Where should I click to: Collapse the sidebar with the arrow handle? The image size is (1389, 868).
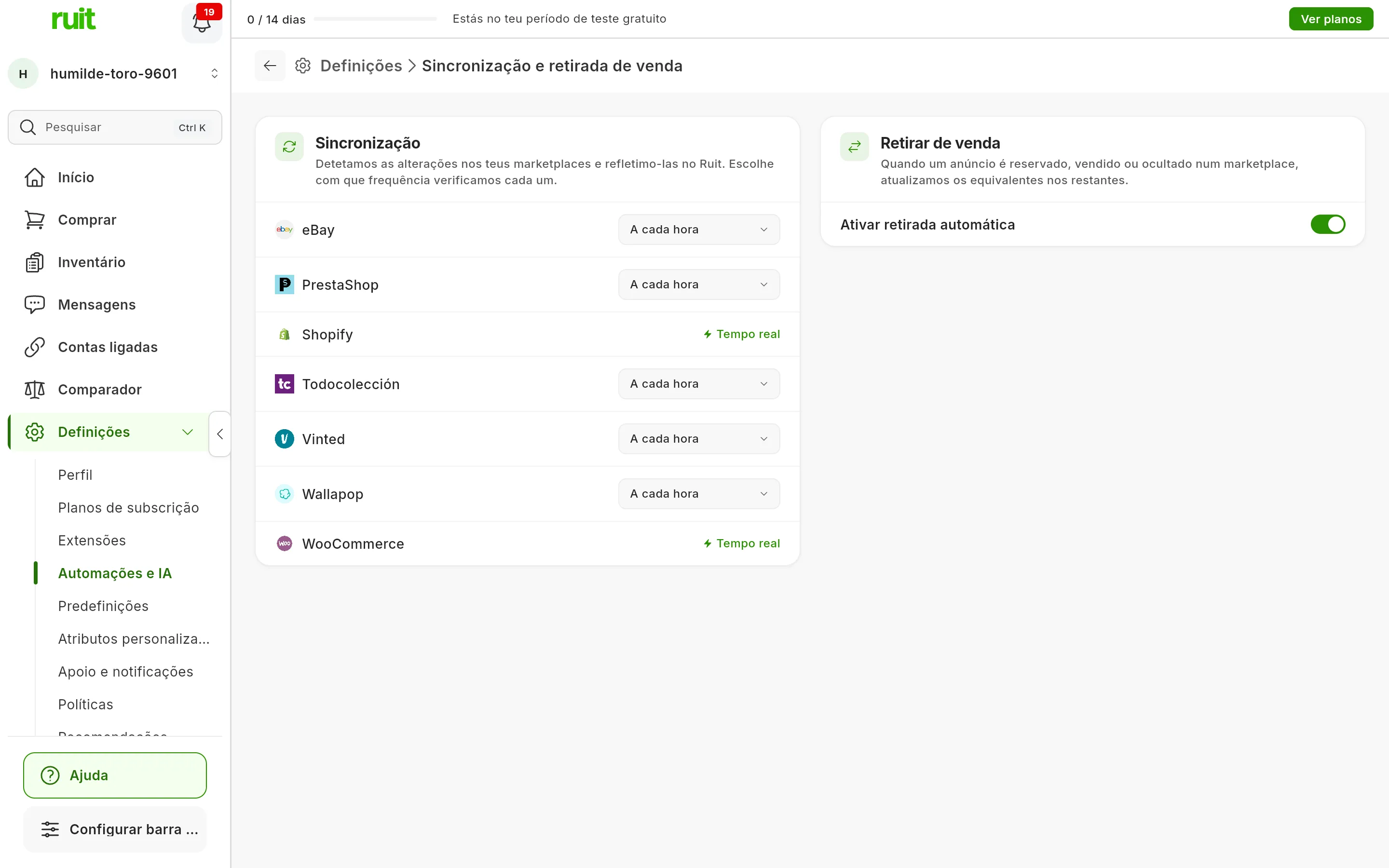coord(220,434)
